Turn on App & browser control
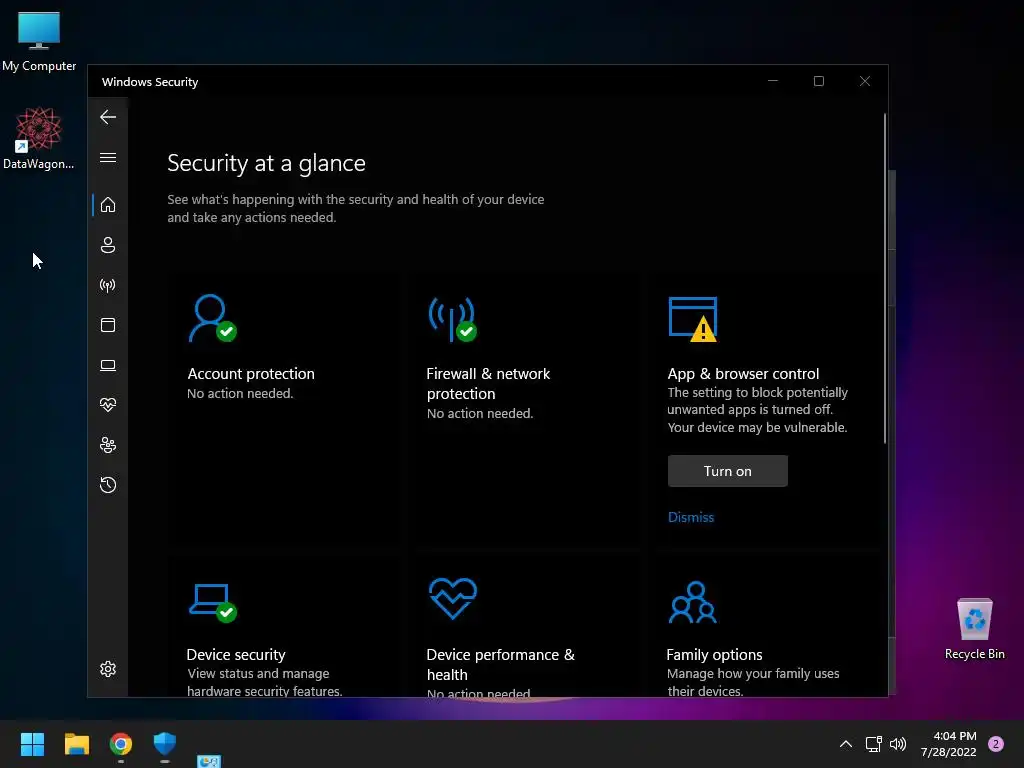The height and width of the screenshot is (768, 1024). click(x=728, y=471)
